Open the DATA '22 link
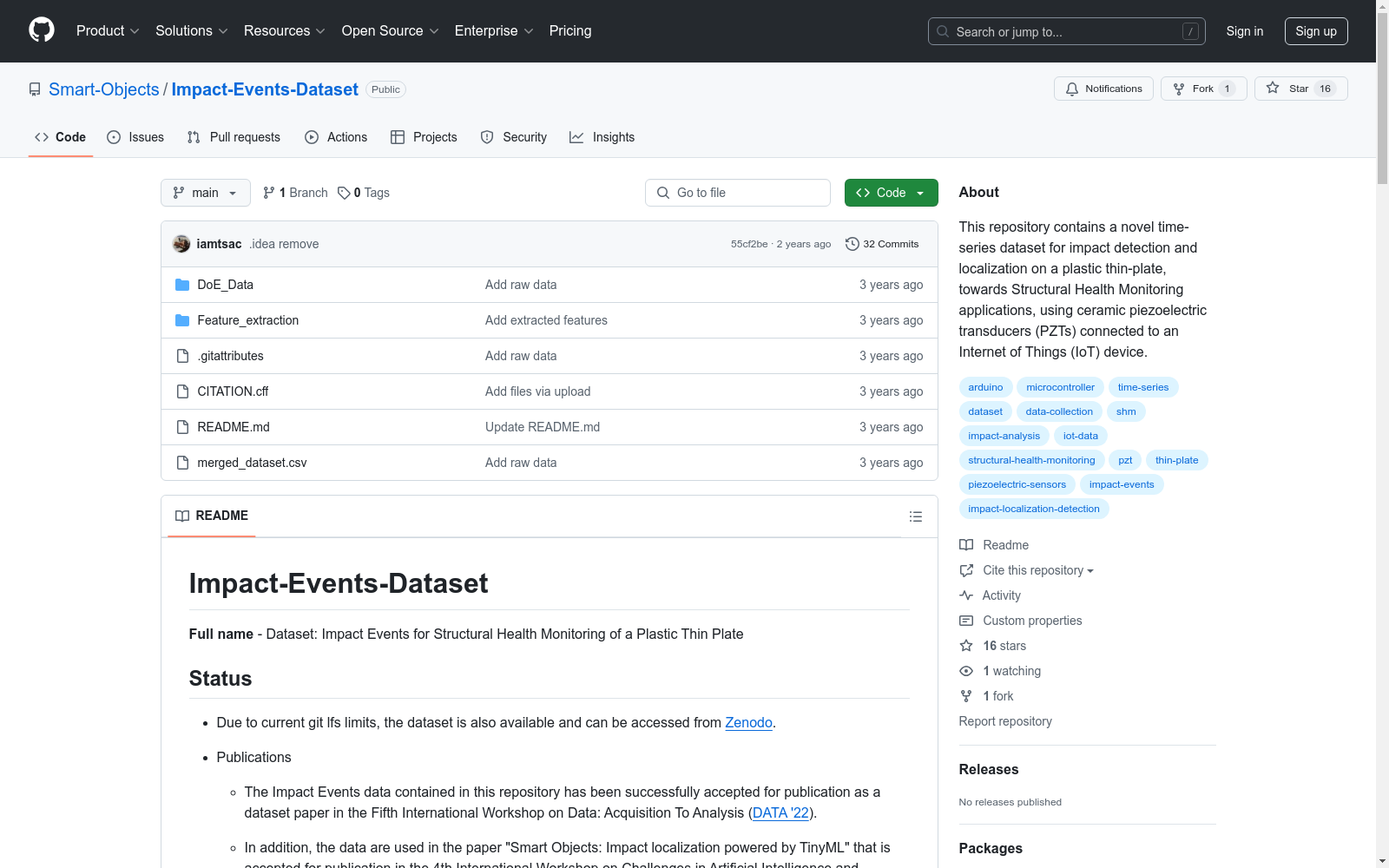Screen dimensions: 1389x868 click(780, 812)
